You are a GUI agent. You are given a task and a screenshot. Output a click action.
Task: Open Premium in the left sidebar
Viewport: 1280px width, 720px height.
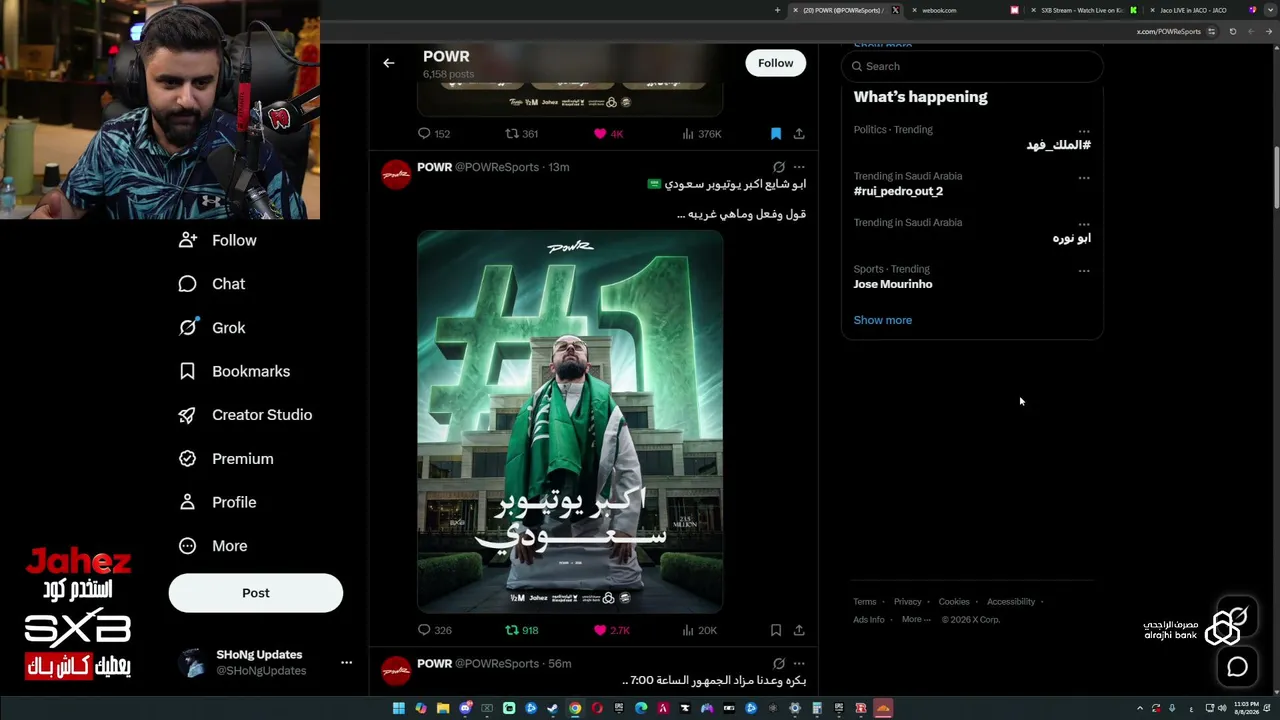click(x=225, y=459)
